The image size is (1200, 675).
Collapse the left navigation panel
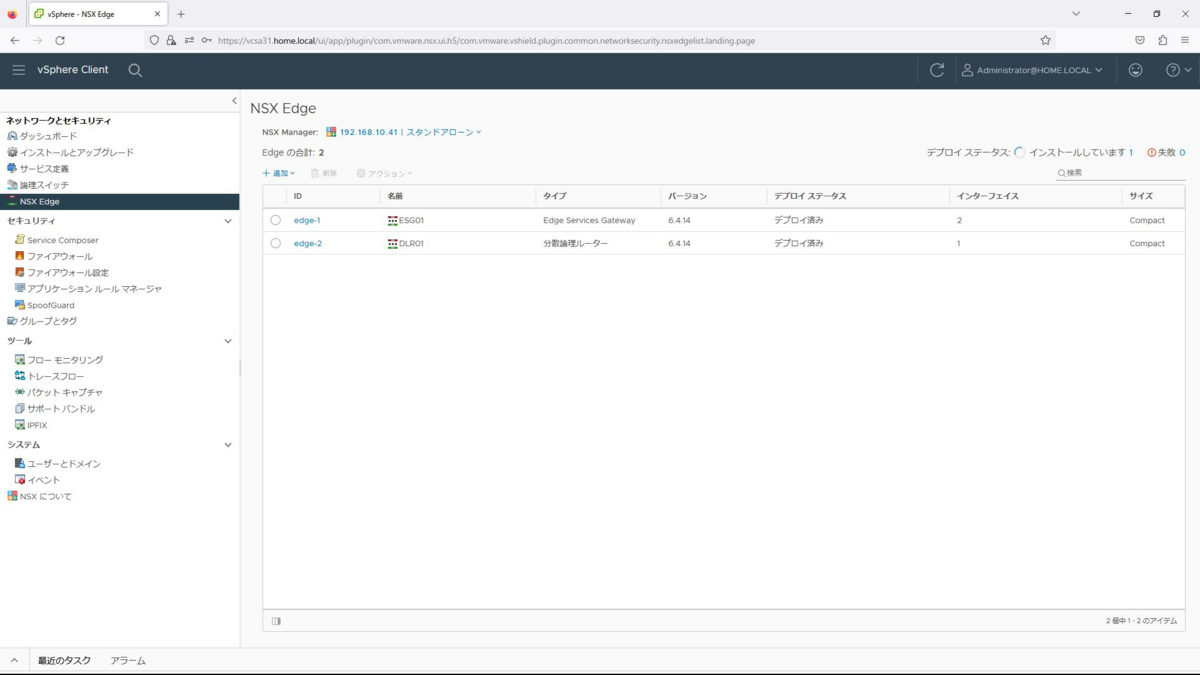(x=234, y=101)
